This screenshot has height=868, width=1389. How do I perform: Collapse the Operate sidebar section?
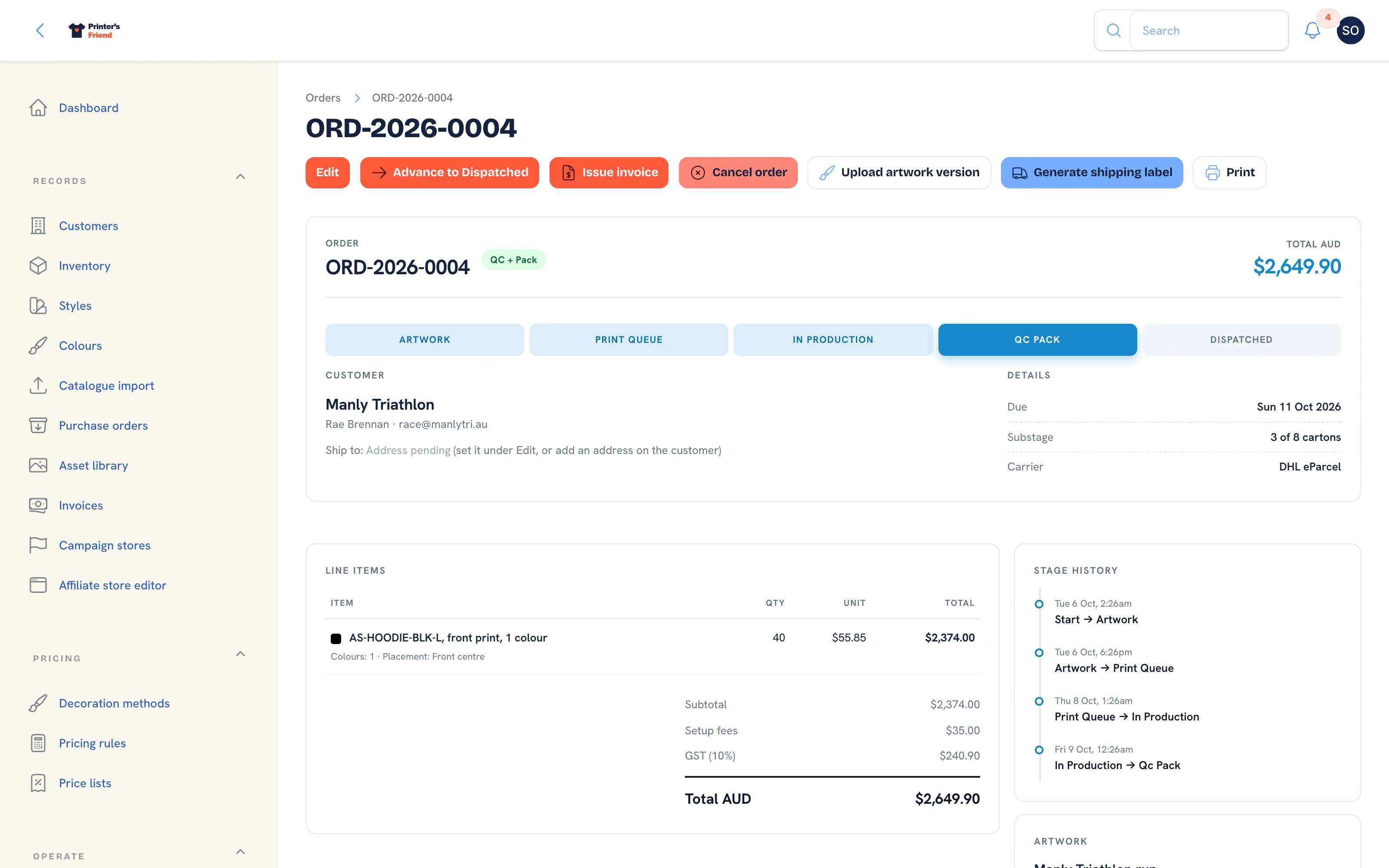240,852
